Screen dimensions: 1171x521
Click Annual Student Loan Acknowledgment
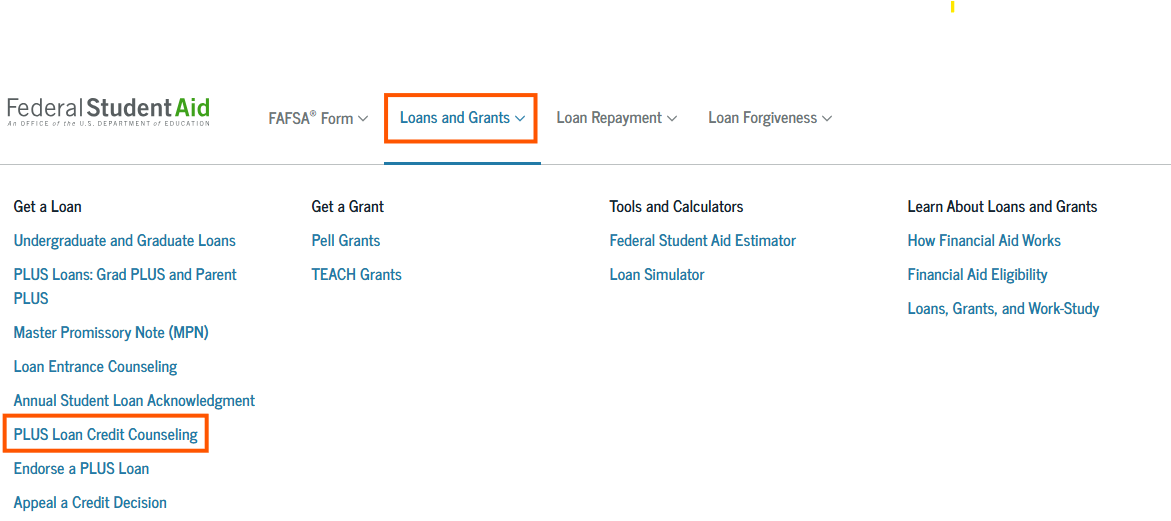[x=134, y=401]
